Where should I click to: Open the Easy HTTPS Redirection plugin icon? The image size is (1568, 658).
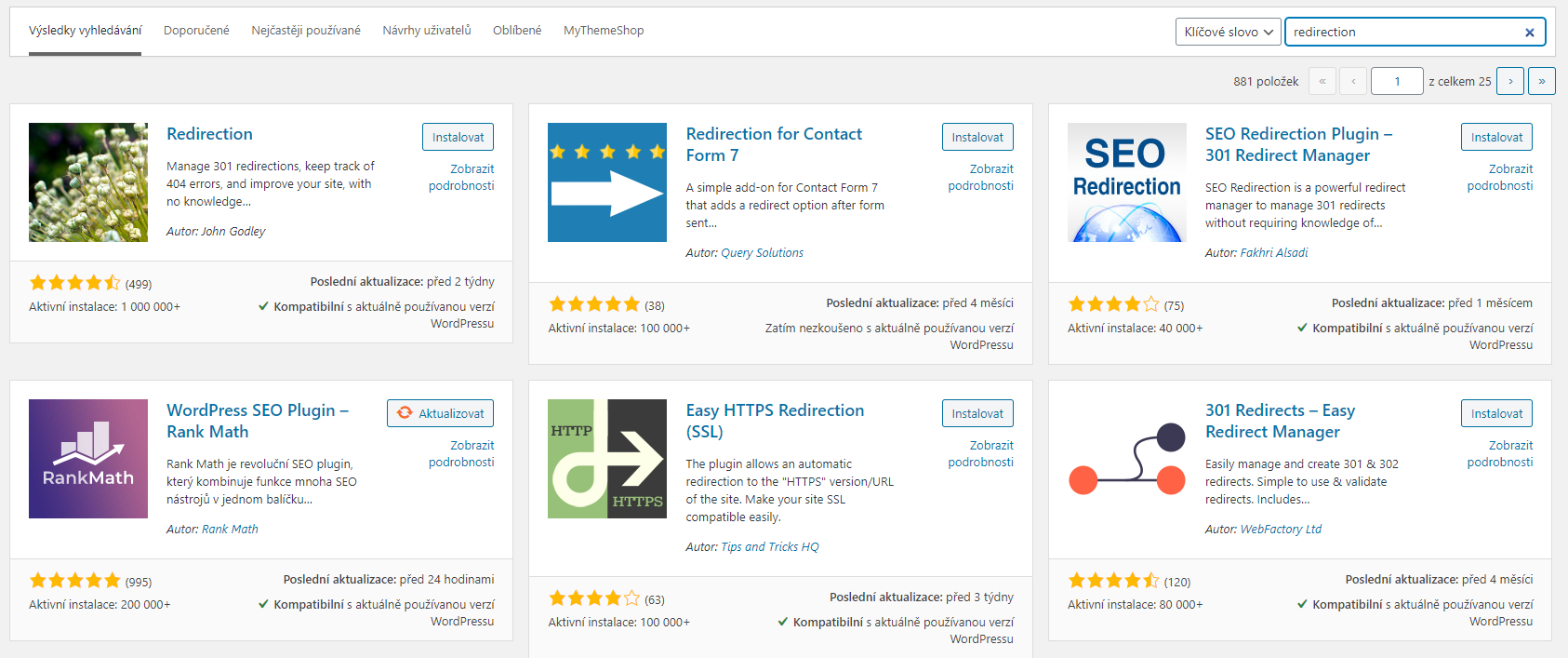607,459
